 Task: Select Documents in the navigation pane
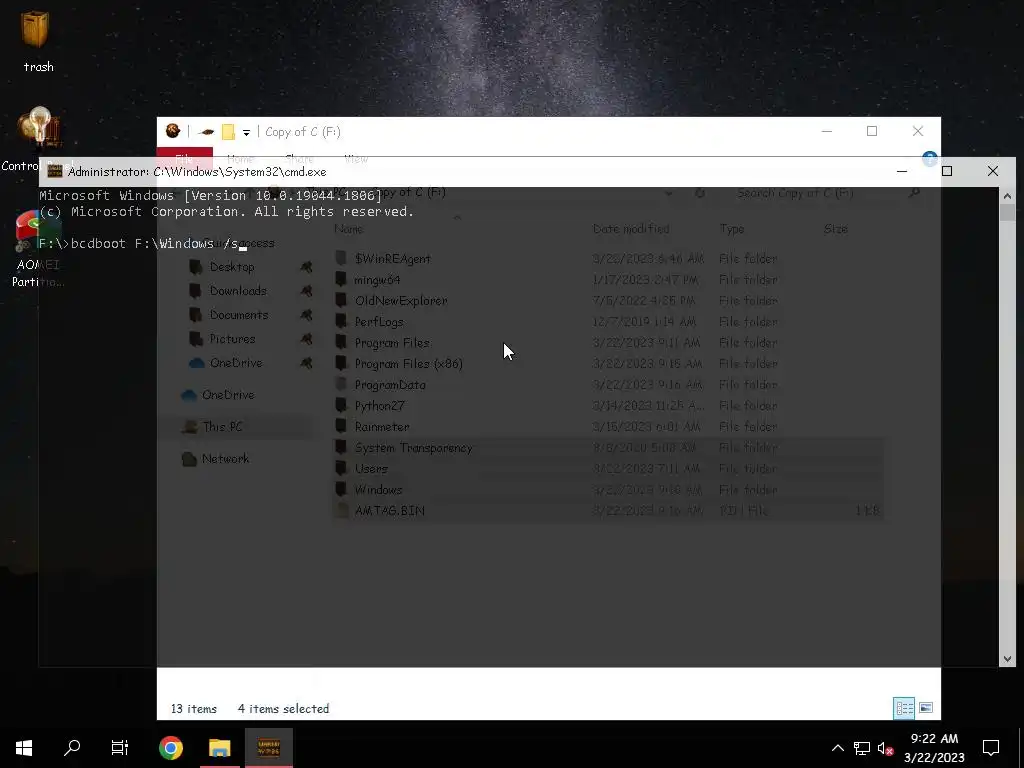[238, 315]
